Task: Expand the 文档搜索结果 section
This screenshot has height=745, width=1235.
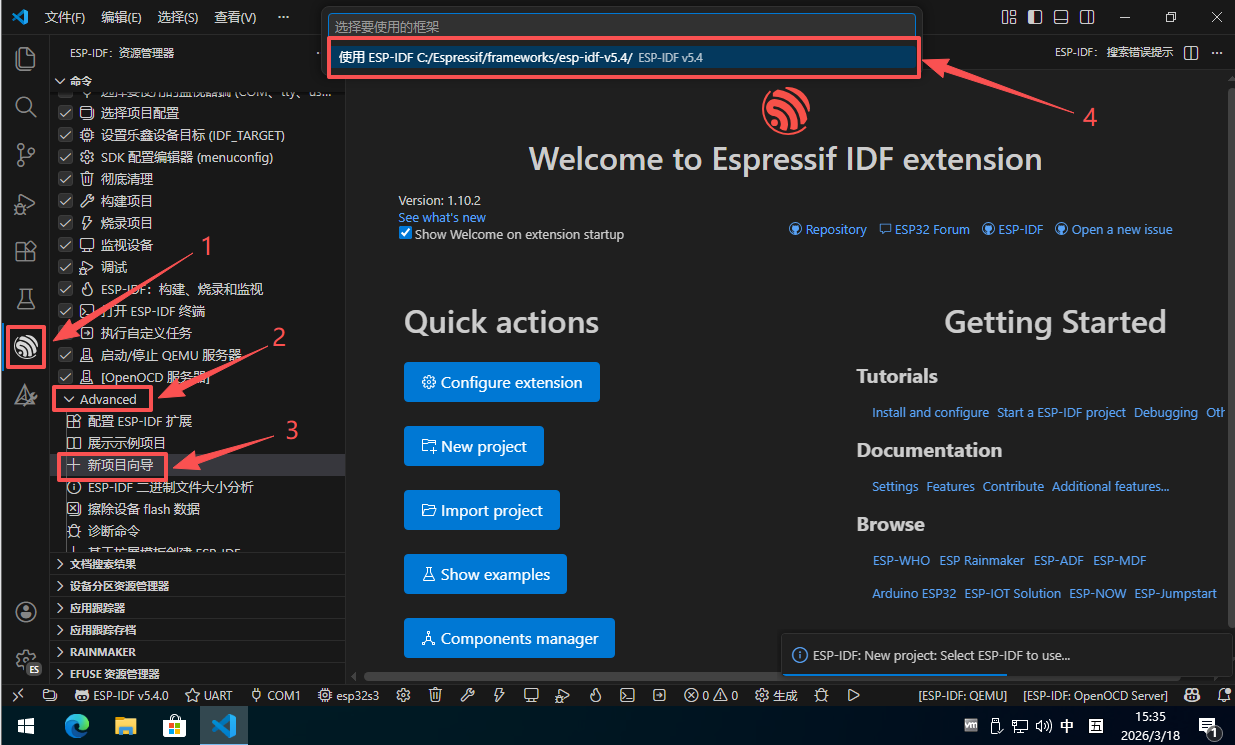Action: (198, 564)
